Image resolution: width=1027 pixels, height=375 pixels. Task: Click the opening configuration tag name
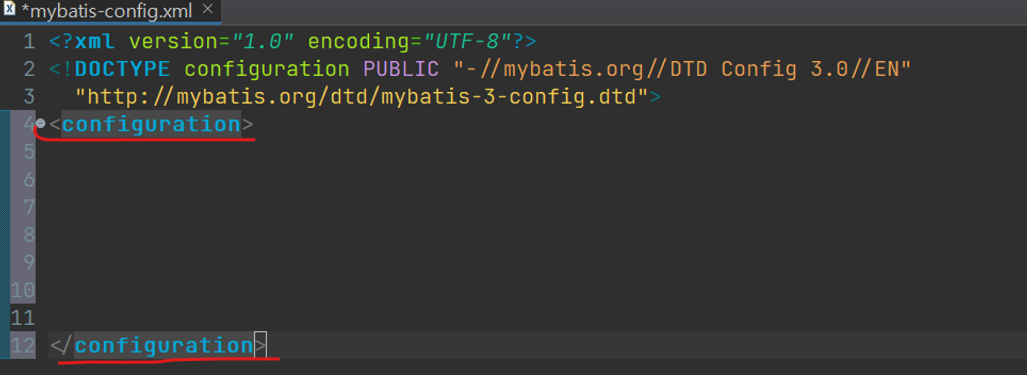[x=151, y=124]
